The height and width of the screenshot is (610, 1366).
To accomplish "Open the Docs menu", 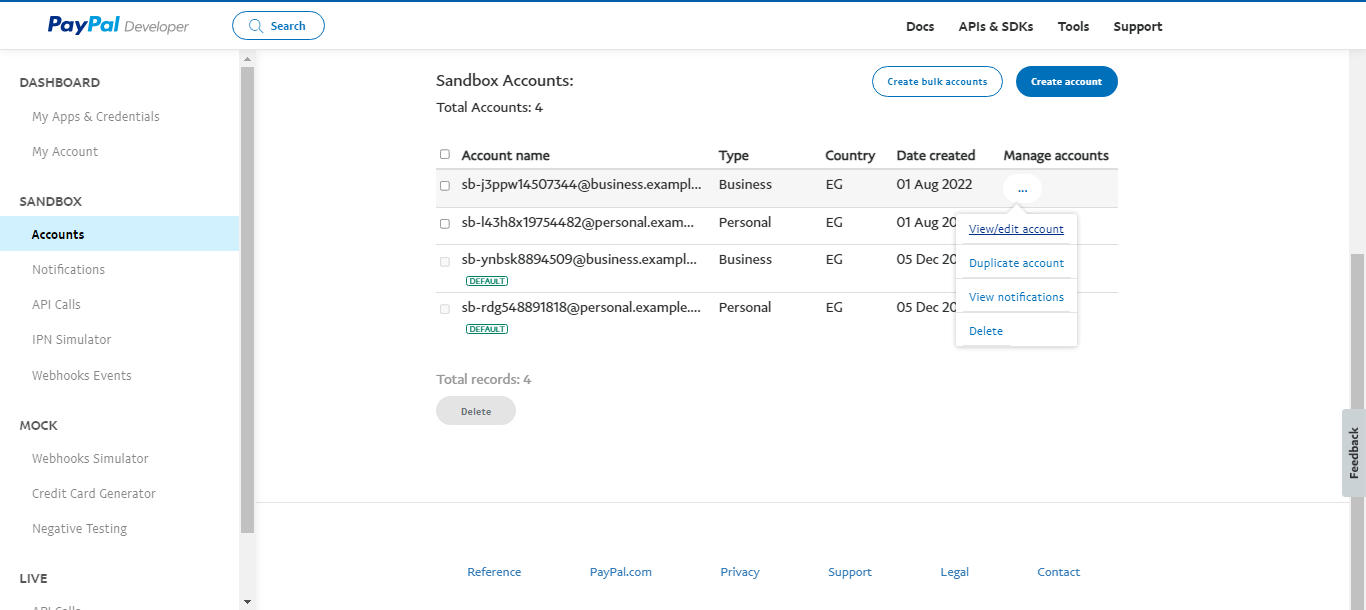I will click(920, 27).
